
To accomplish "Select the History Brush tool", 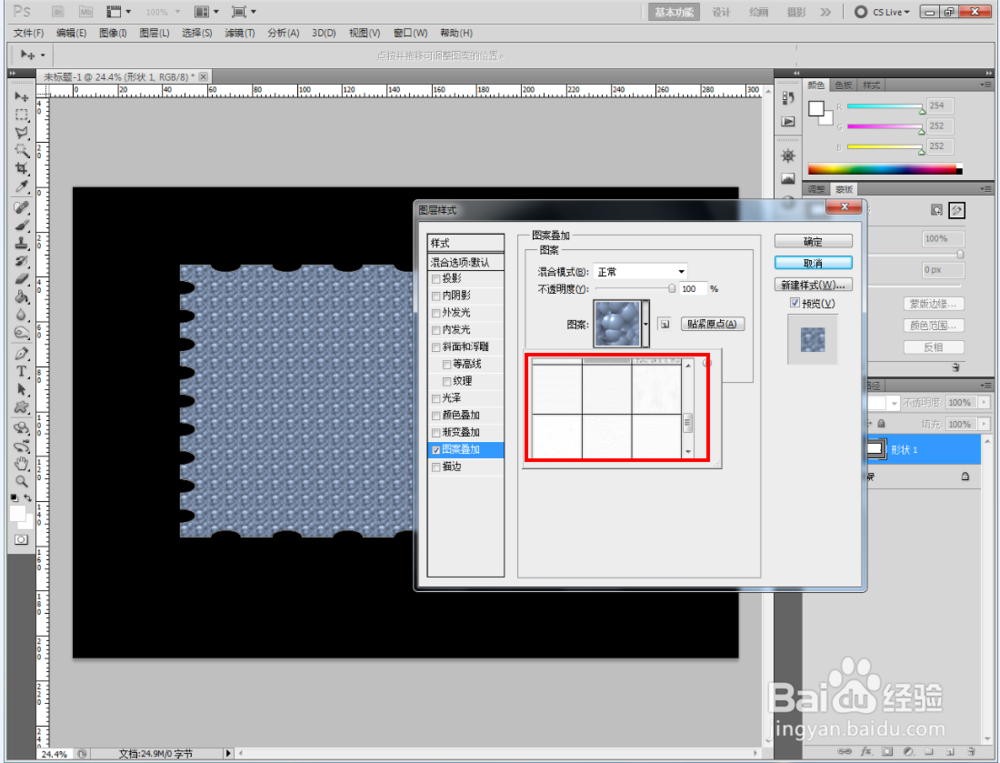I will coord(22,262).
